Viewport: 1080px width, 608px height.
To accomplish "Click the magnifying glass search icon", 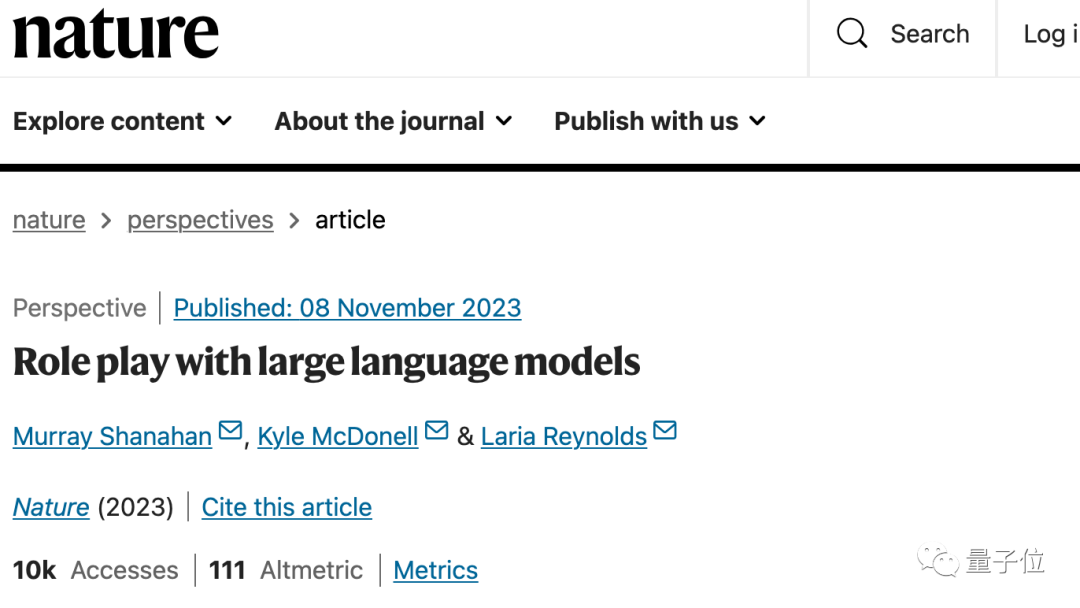I will pos(852,34).
